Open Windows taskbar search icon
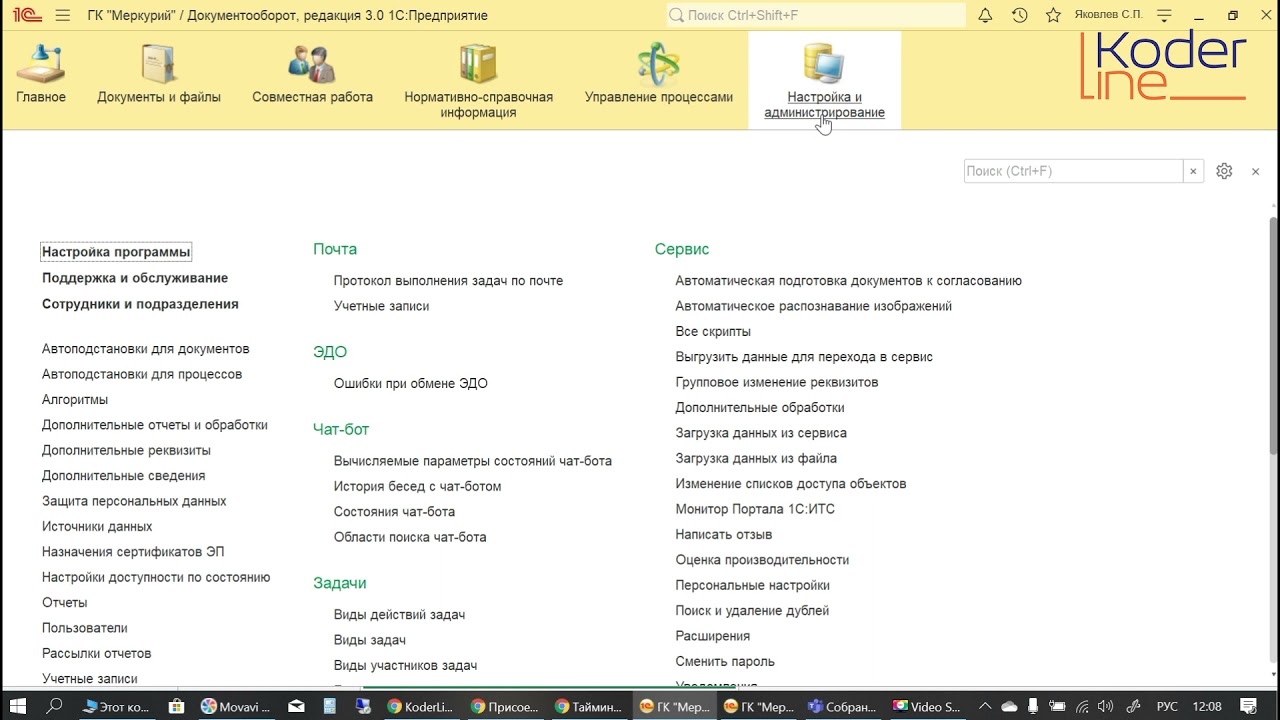Image resolution: width=1280 pixels, height=720 pixels. 55,706
